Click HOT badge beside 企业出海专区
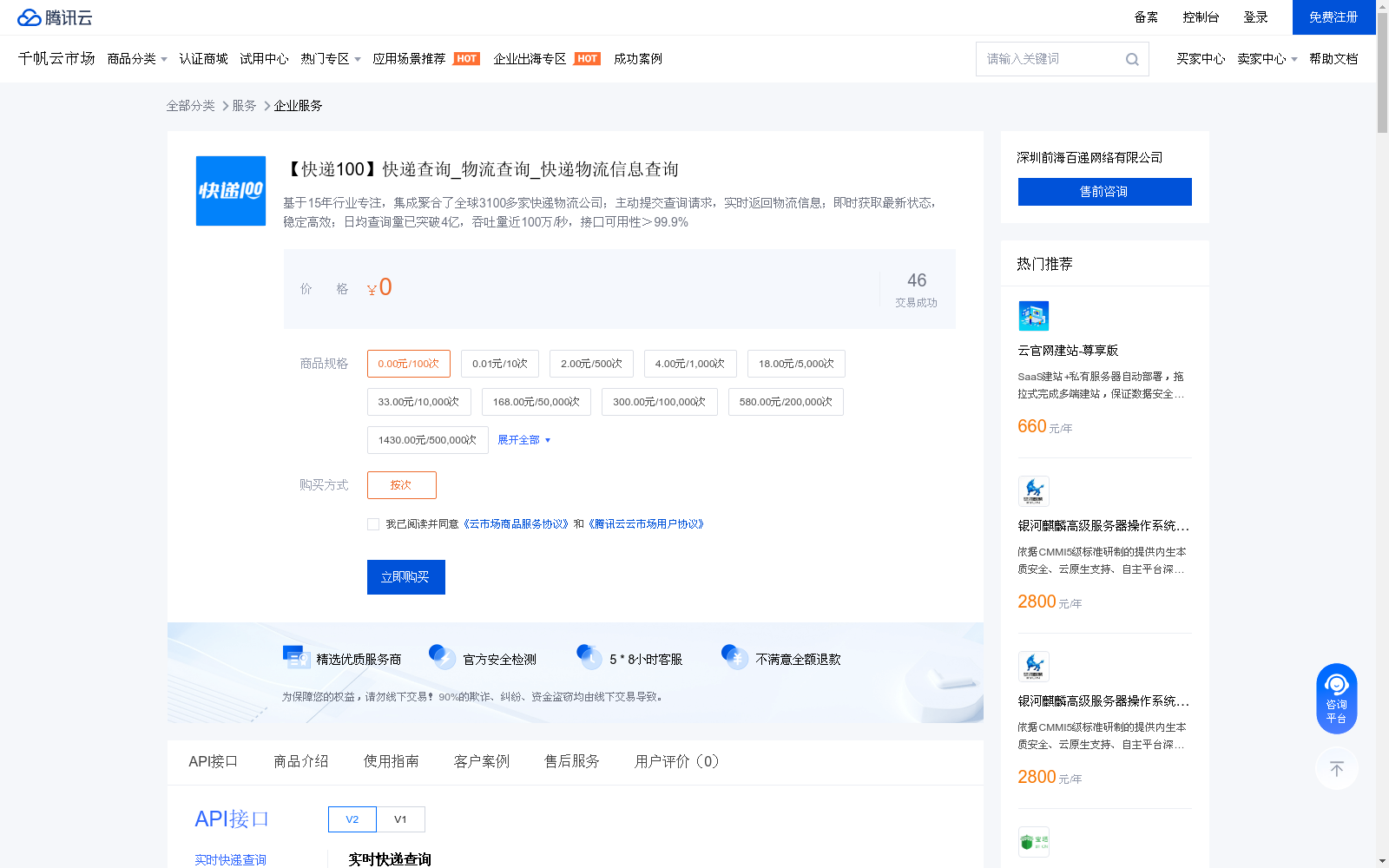1389x868 pixels. (588, 59)
